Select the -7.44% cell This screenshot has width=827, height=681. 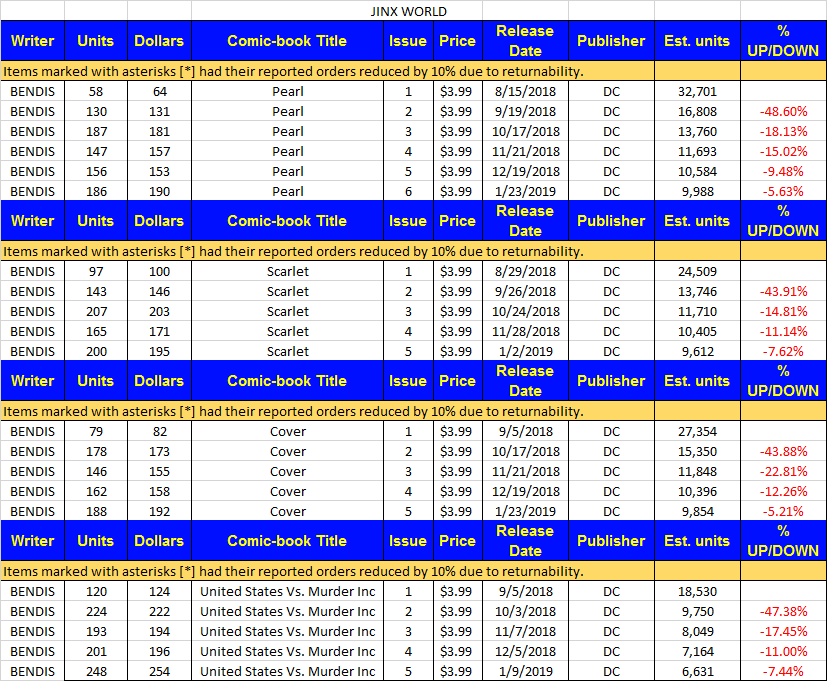point(783,672)
